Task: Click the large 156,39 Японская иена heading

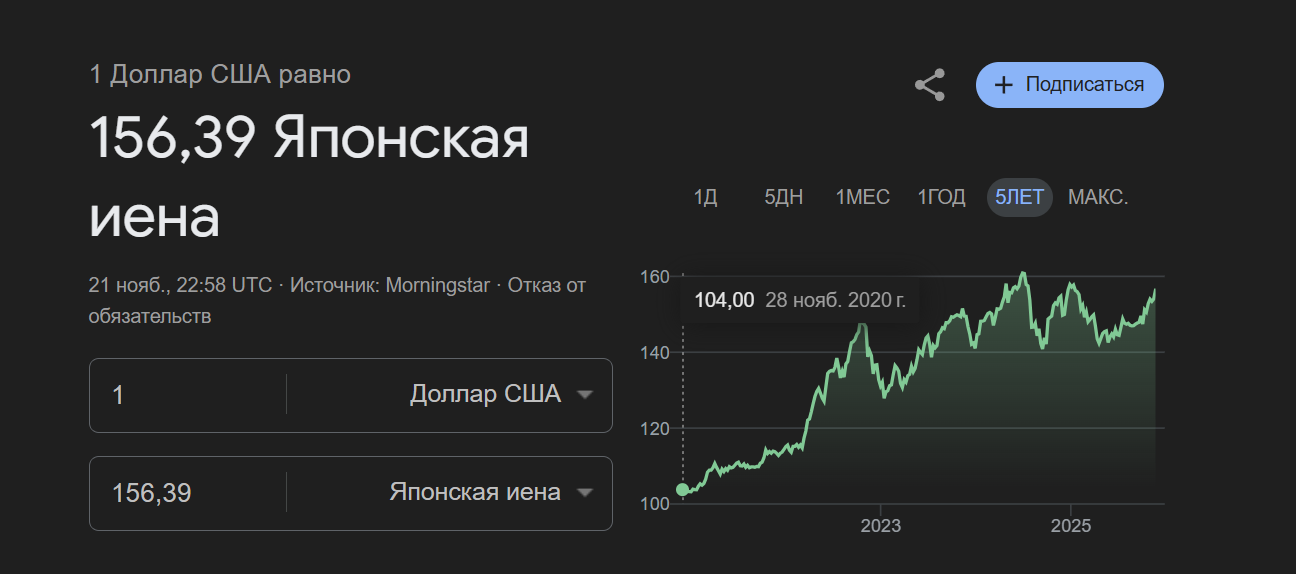Action: [x=308, y=178]
